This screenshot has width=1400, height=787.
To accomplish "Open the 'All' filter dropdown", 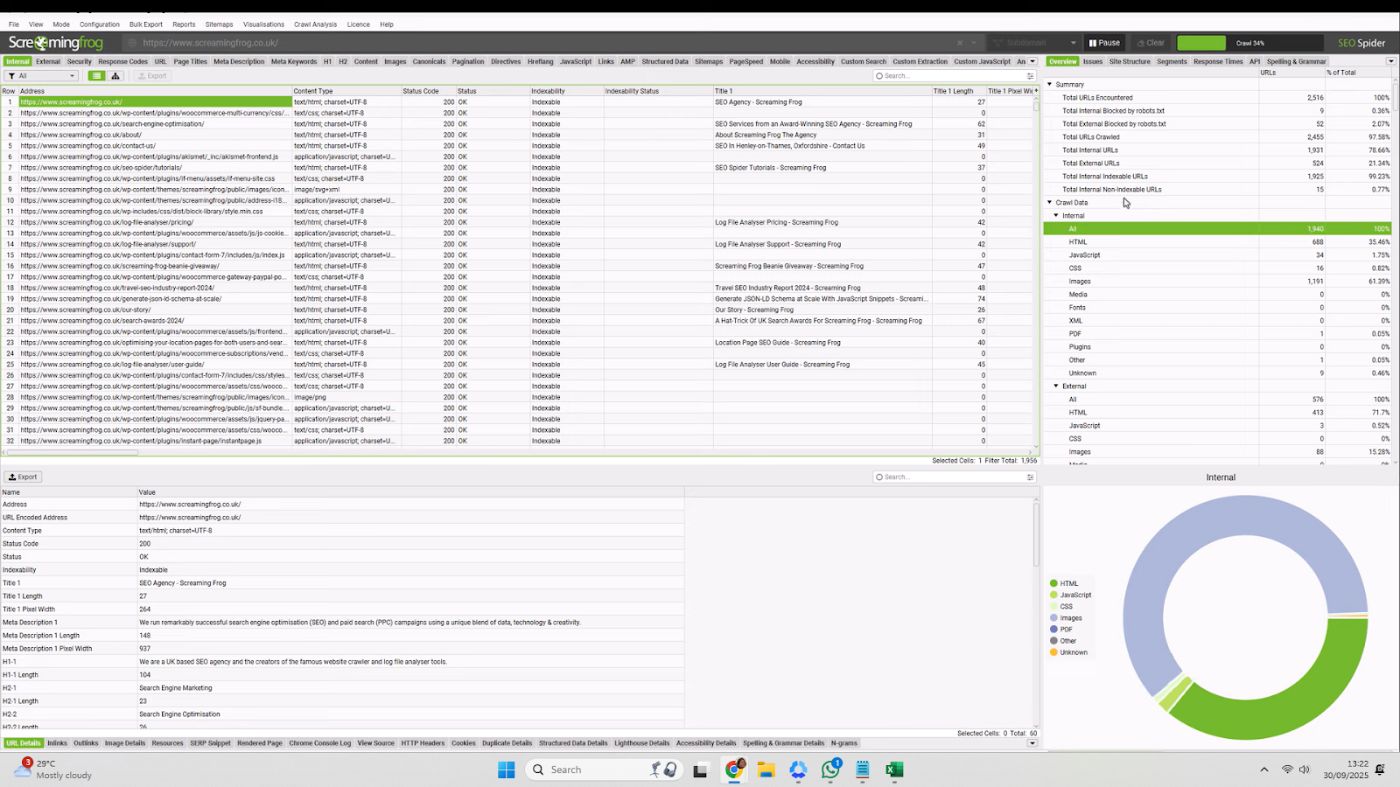I will tap(41, 76).
